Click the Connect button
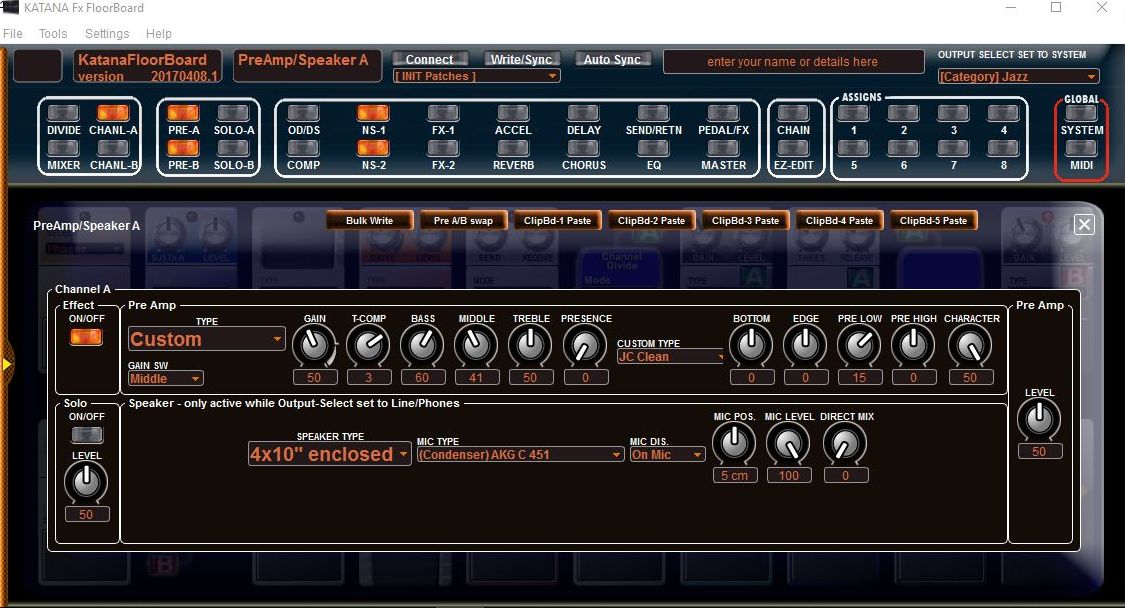 click(430, 59)
